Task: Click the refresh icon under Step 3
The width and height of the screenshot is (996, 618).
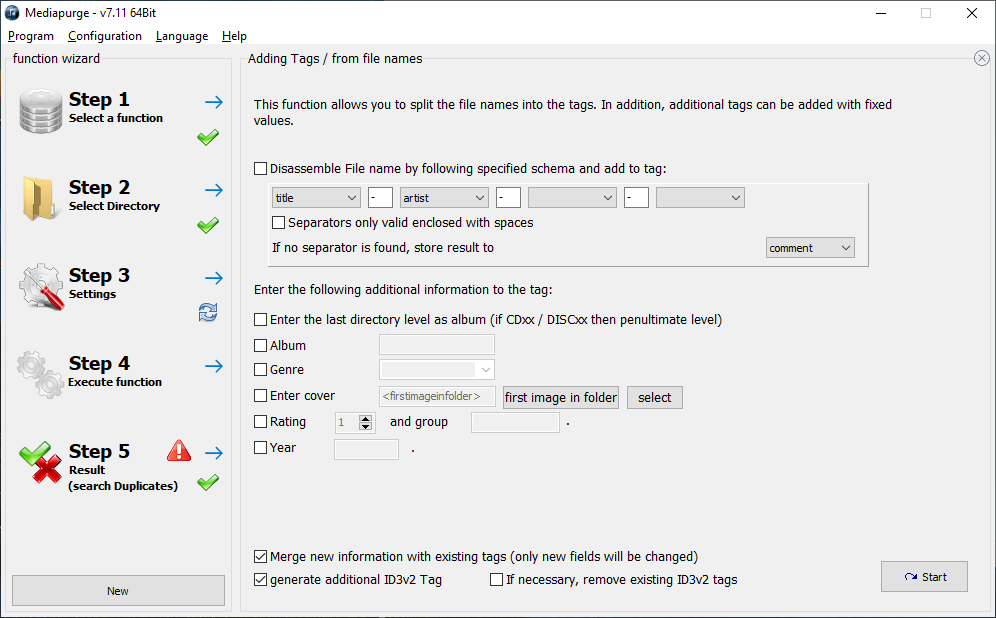Action: (x=208, y=312)
